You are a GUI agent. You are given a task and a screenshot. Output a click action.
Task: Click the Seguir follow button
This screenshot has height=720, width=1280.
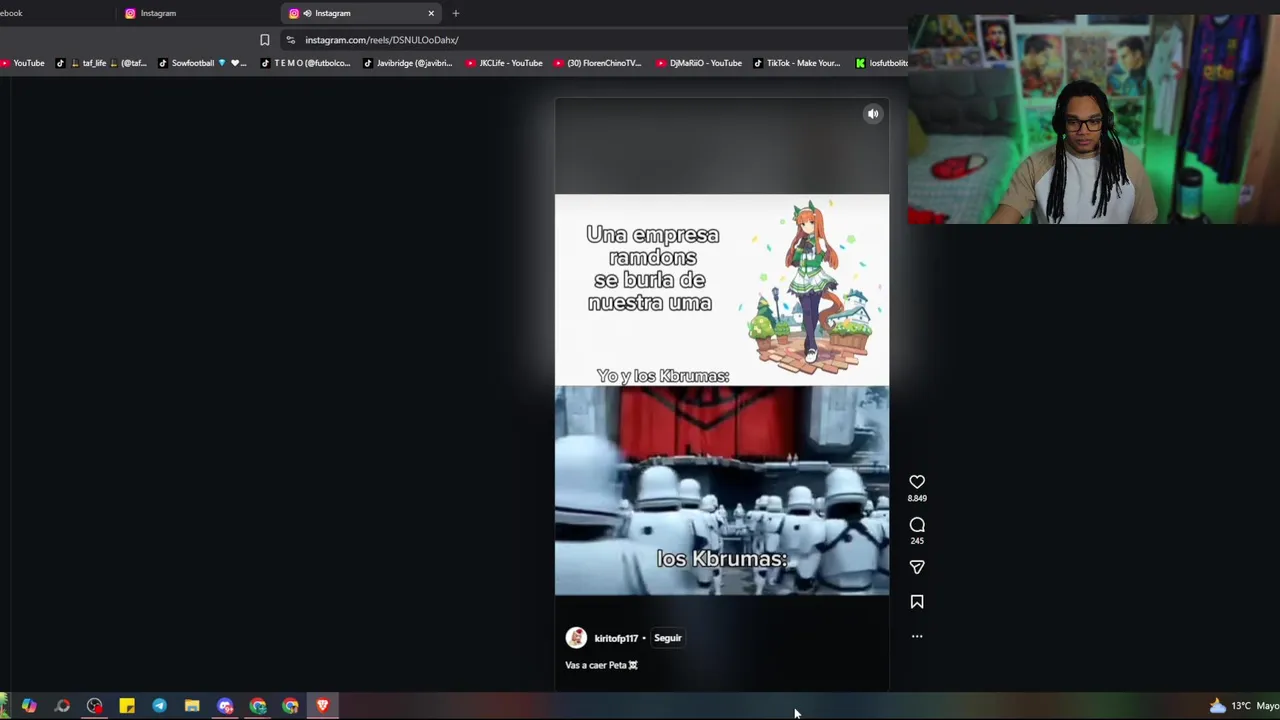tap(667, 638)
